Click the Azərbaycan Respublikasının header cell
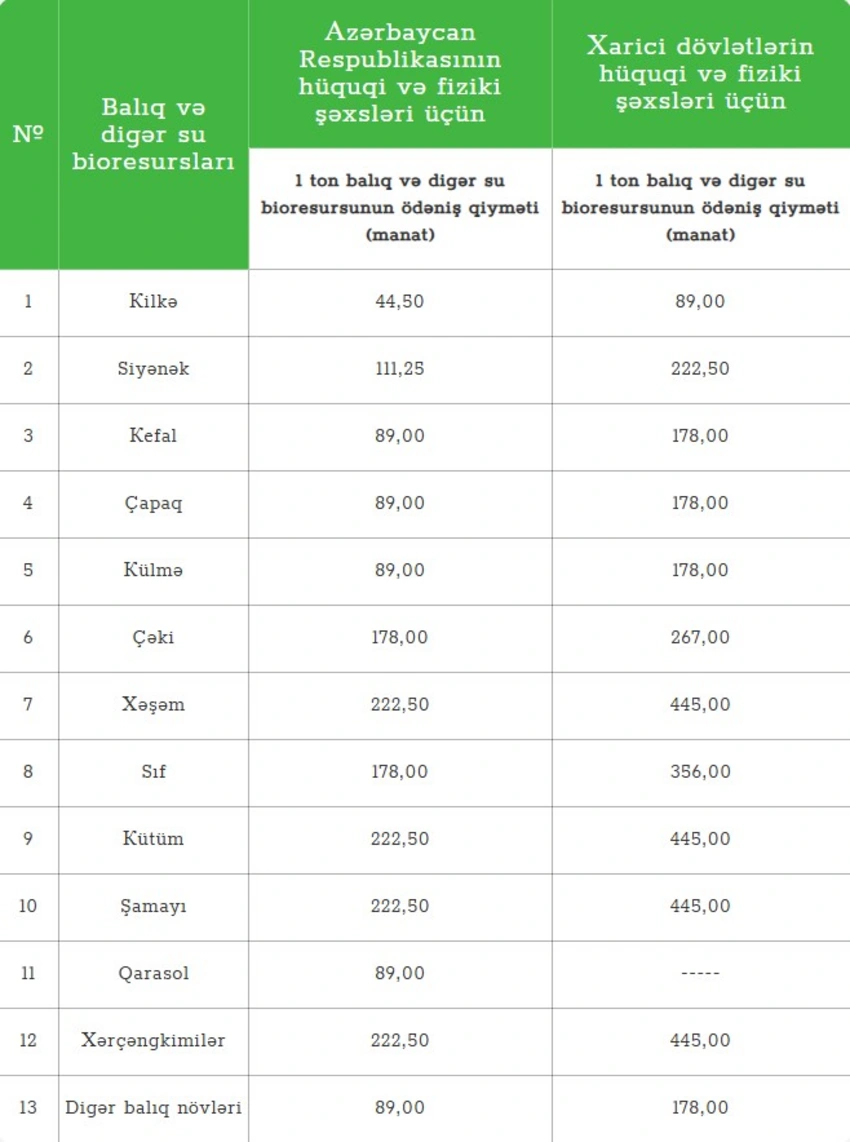850x1142 pixels. 400,72
